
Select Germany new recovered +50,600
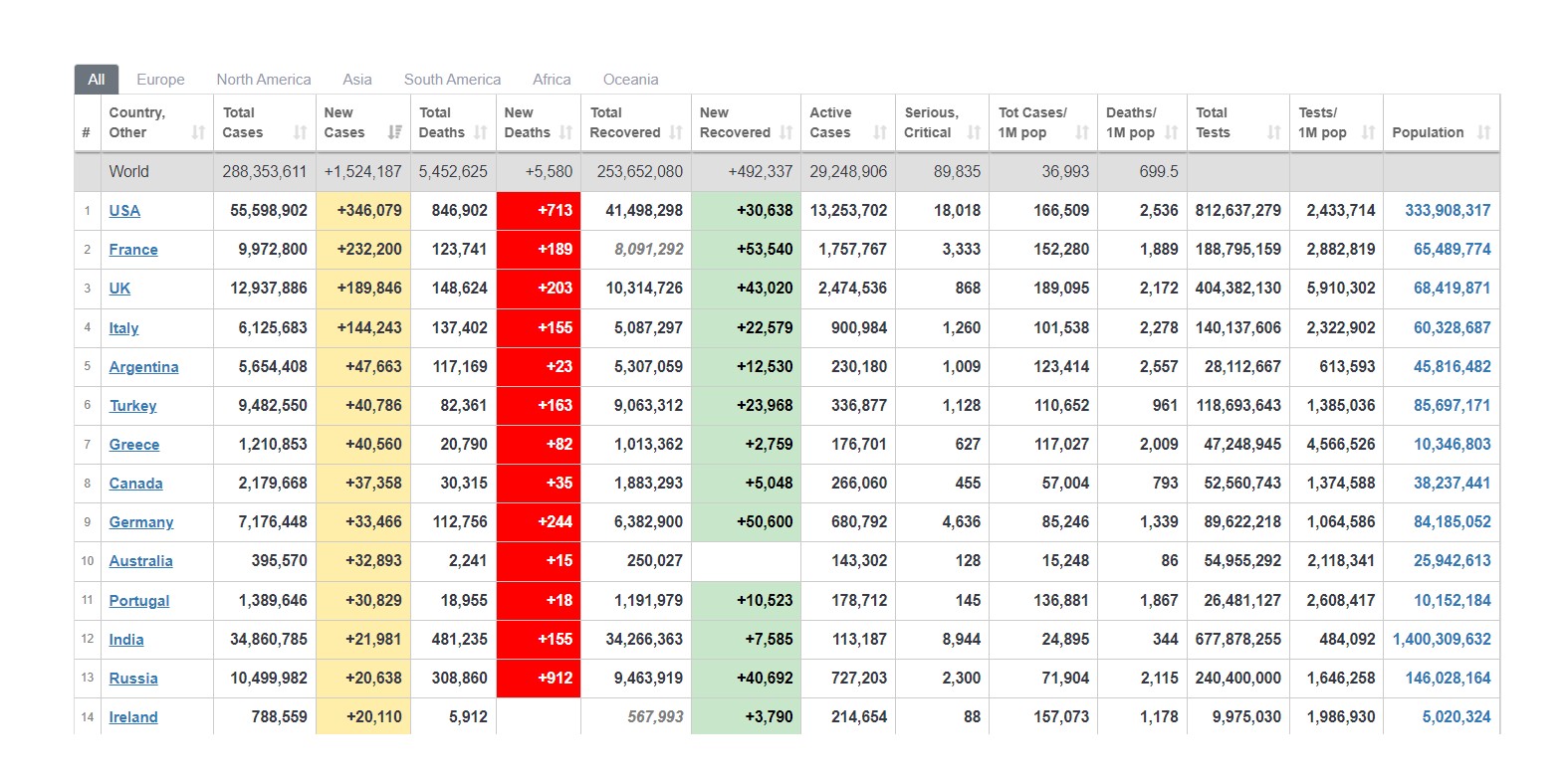tap(765, 522)
